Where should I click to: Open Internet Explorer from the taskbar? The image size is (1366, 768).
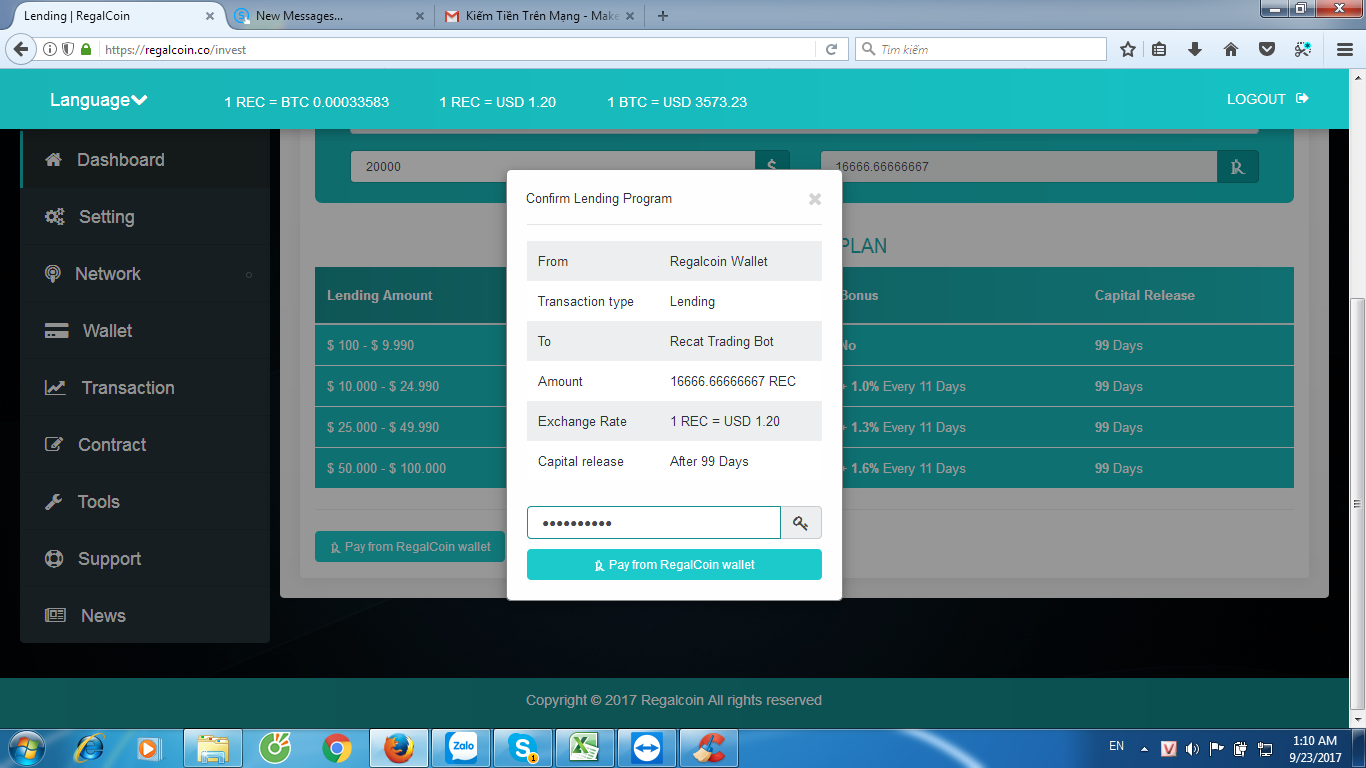point(90,747)
